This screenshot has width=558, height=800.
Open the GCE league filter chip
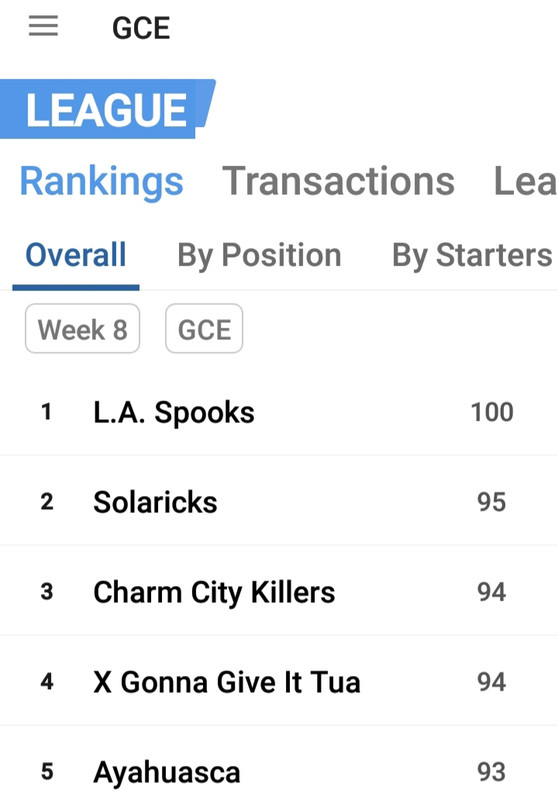[x=204, y=329]
